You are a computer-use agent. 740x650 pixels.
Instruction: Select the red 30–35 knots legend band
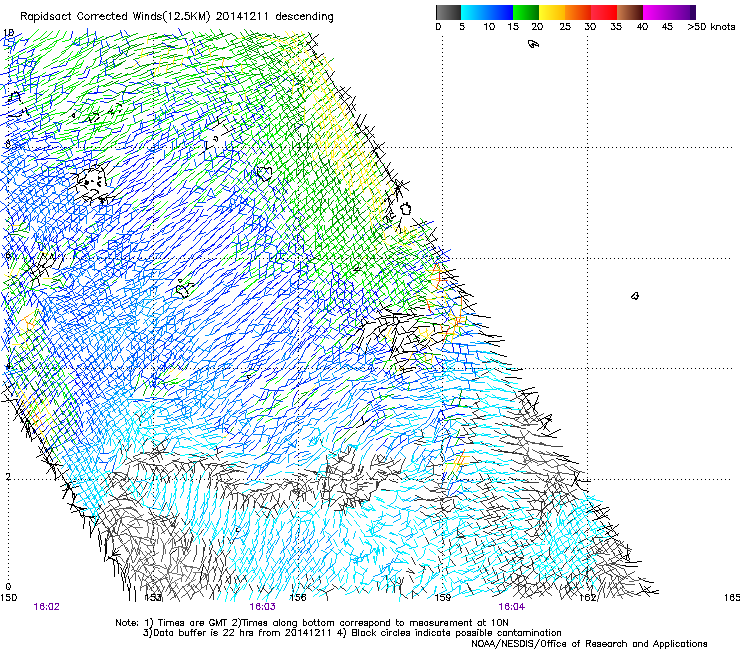(x=604, y=12)
